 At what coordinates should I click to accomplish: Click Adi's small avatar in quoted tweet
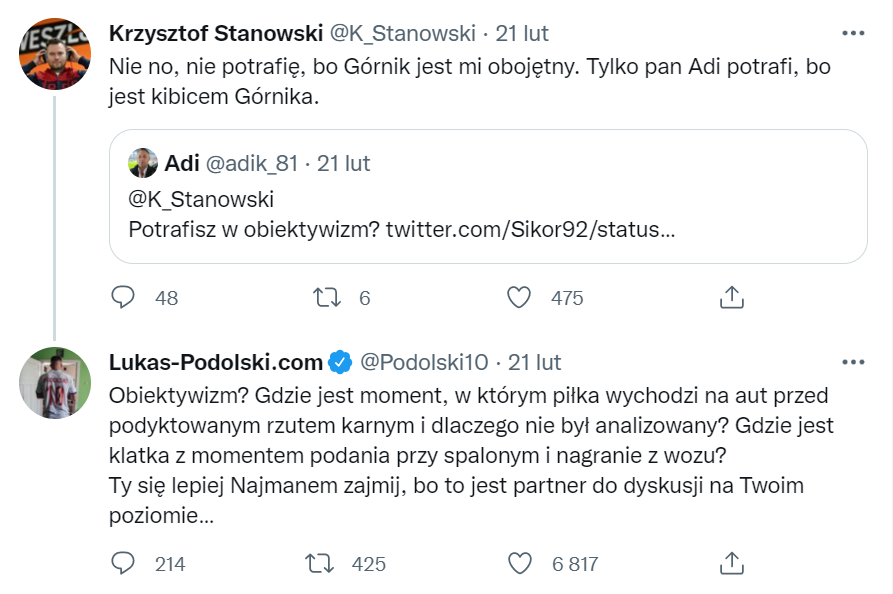click(x=144, y=163)
